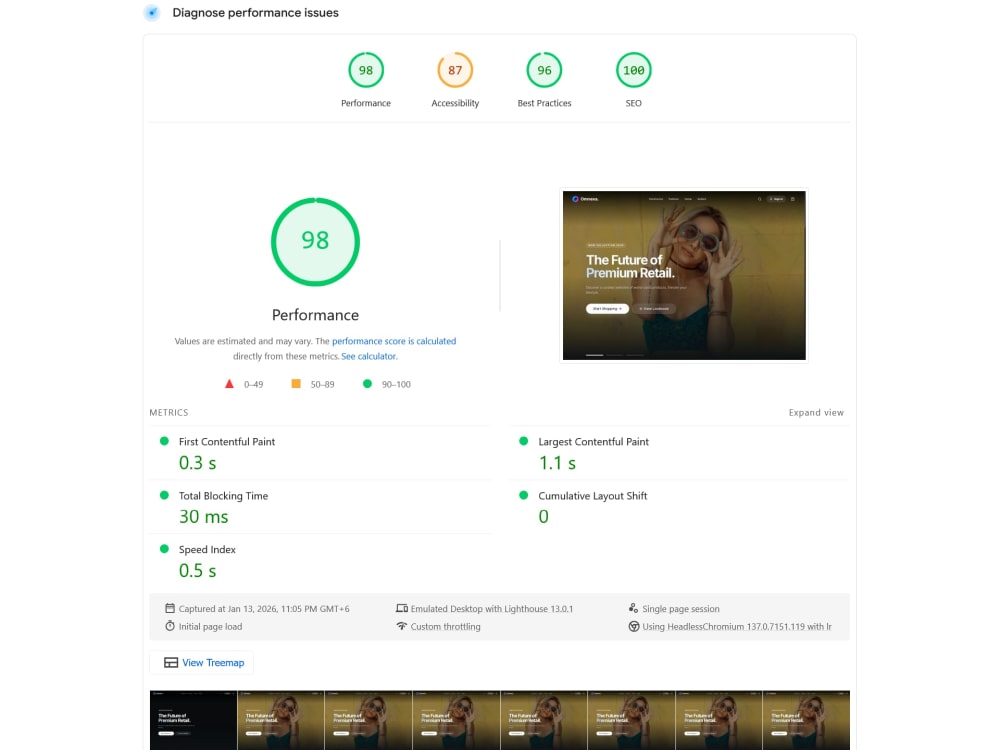Image resolution: width=1000 pixels, height=750 pixels.
Task: Open the See calculator link
Action: (369, 357)
